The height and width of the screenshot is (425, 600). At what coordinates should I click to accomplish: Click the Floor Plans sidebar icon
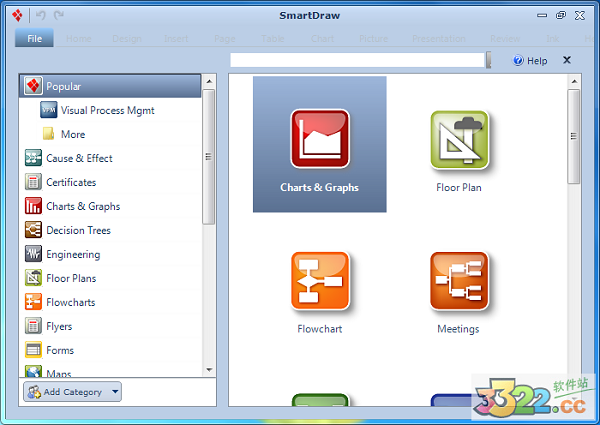tap(33, 278)
